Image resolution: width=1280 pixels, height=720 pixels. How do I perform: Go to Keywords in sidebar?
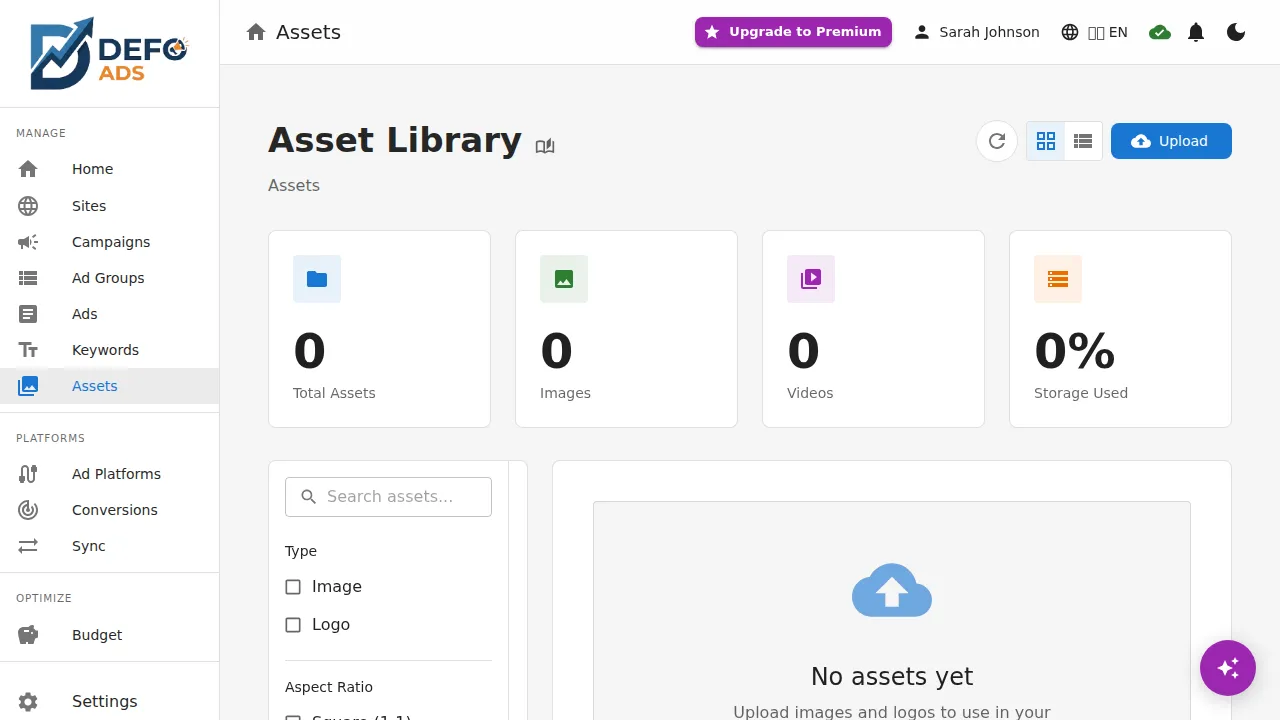pos(109,350)
